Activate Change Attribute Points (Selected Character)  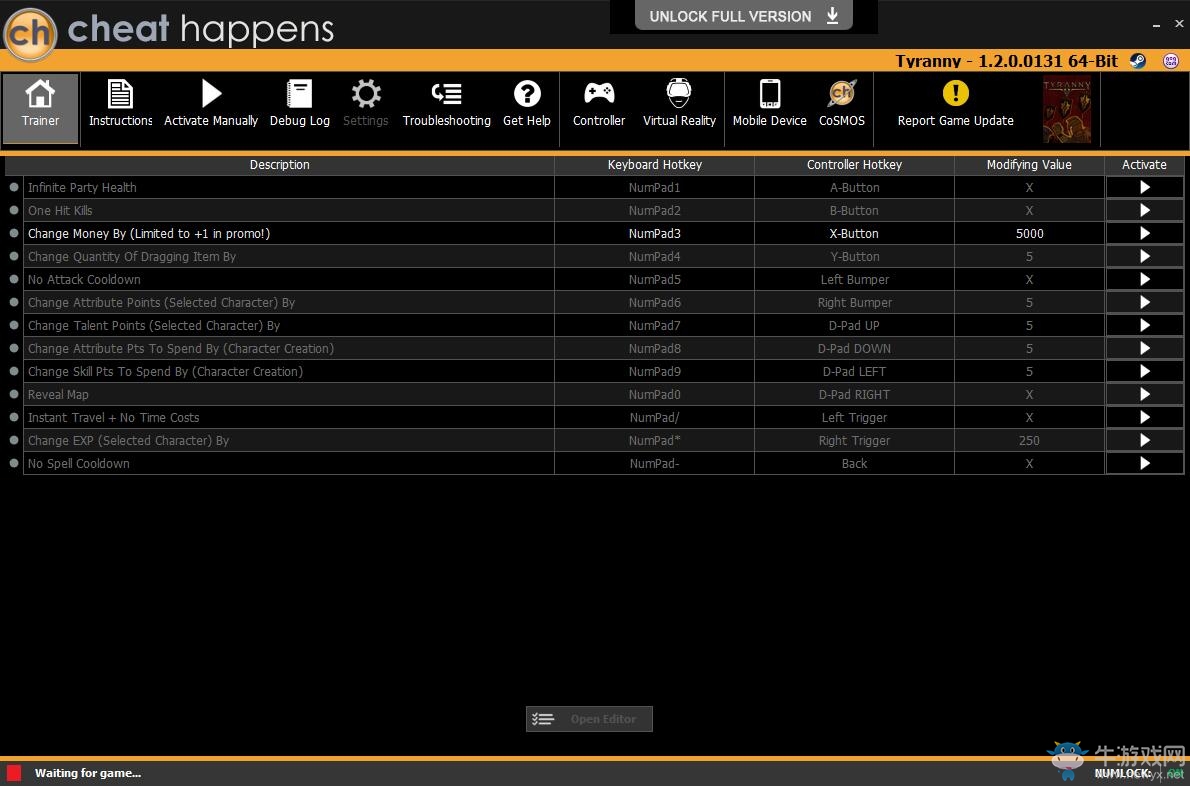point(1144,302)
